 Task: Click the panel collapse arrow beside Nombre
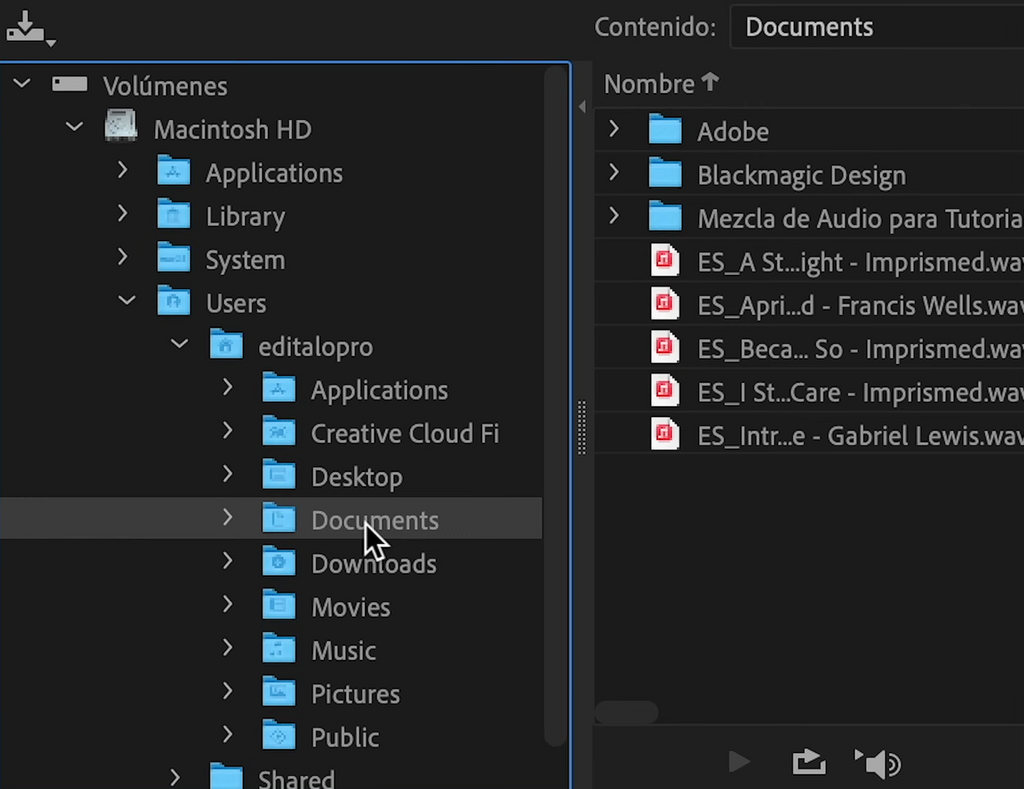pos(582,106)
